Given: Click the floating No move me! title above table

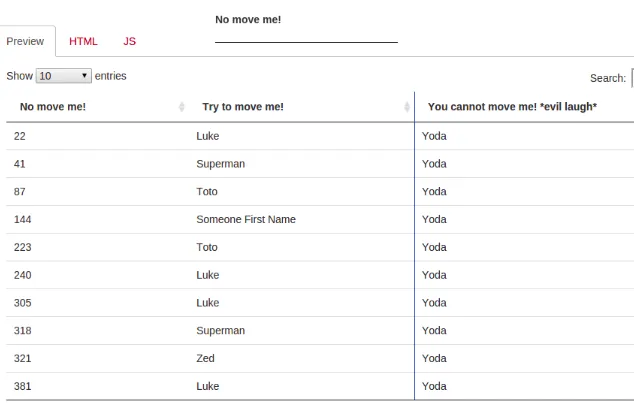Looking at the screenshot, I should click(248, 19).
